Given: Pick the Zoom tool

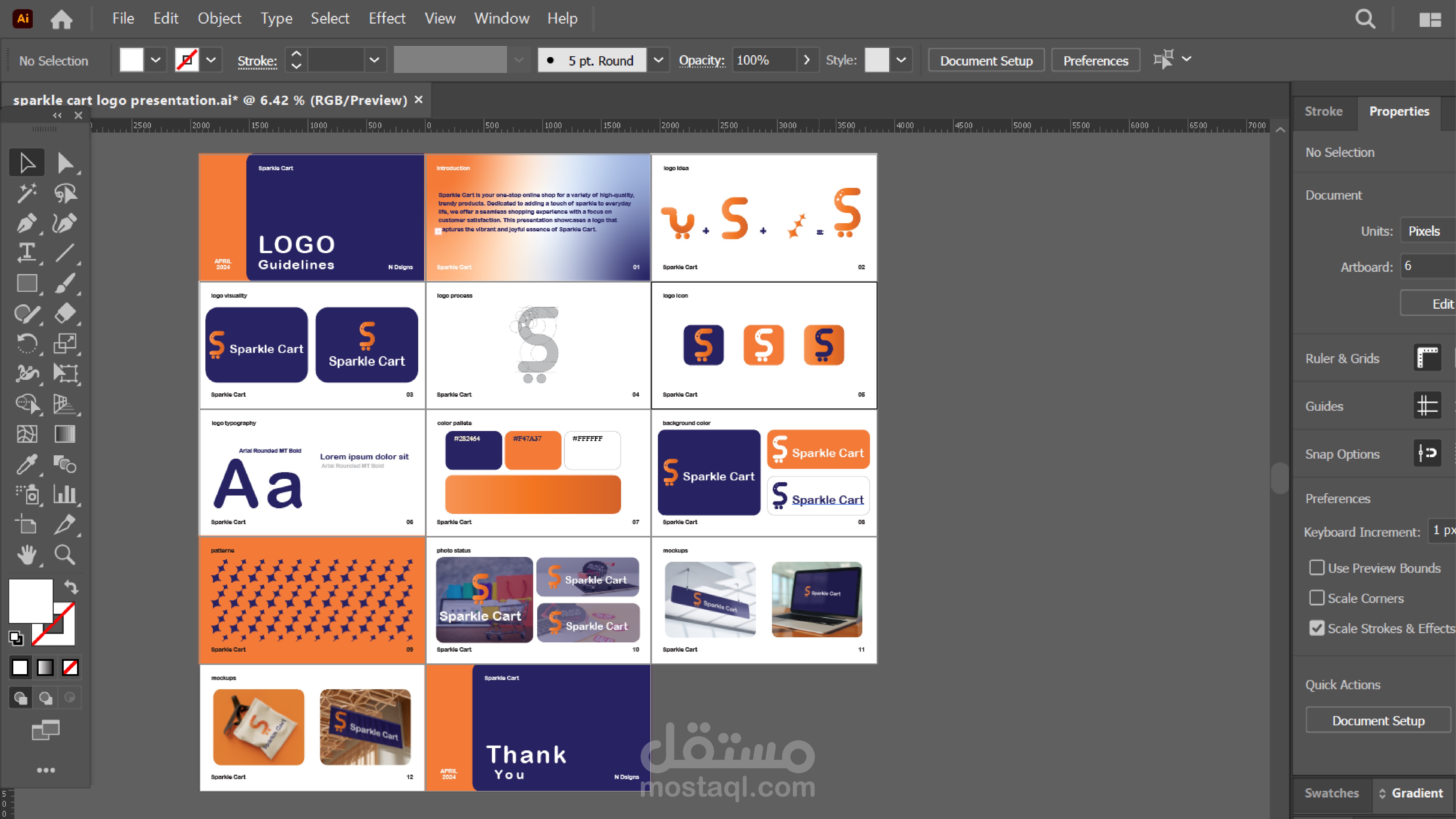Looking at the screenshot, I should 64,555.
